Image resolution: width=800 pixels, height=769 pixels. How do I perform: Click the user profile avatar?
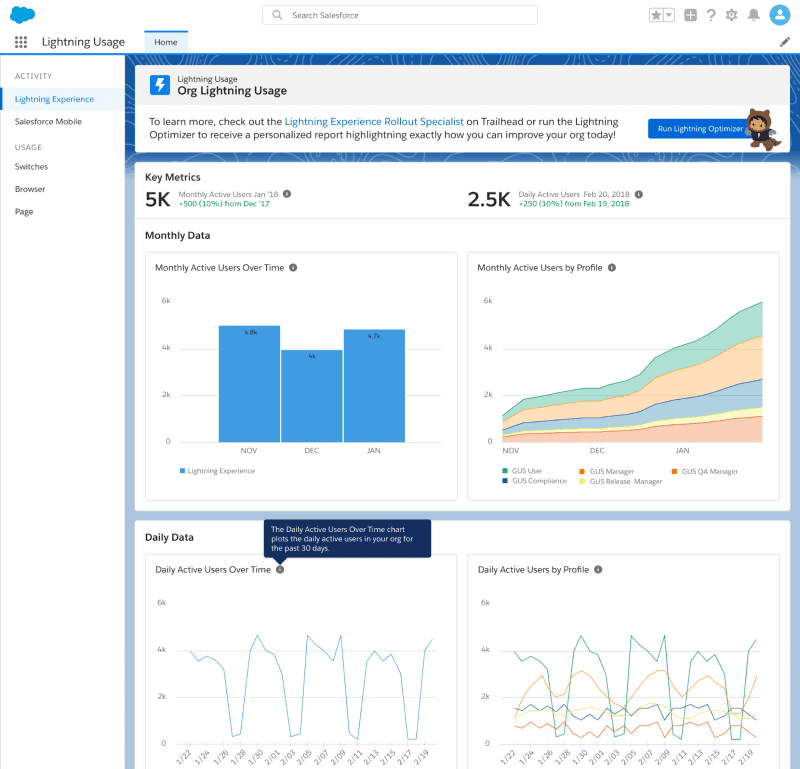click(780, 15)
